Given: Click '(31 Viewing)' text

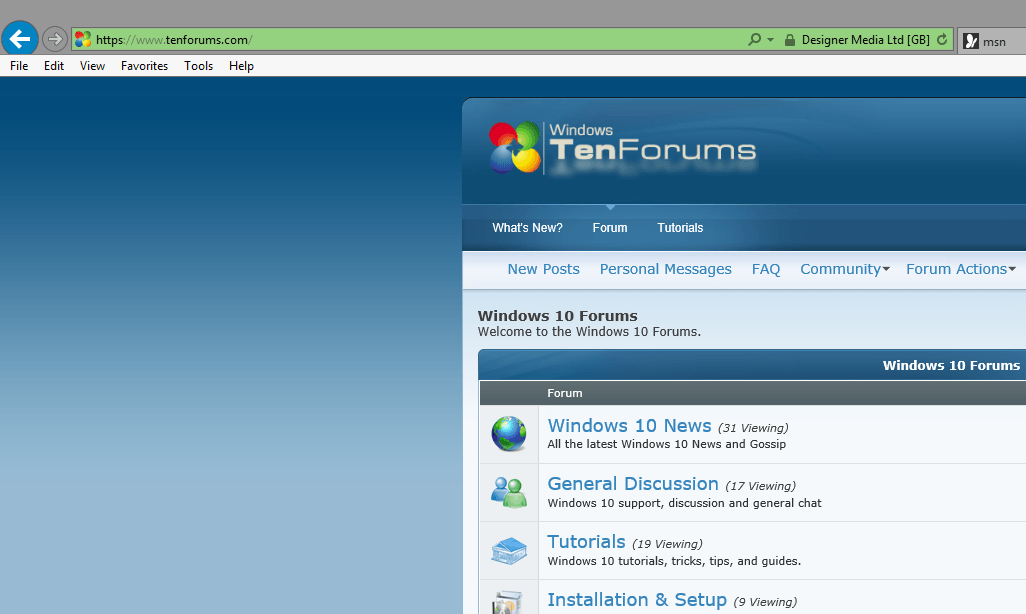Looking at the screenshot, I should tap(753, 428).
